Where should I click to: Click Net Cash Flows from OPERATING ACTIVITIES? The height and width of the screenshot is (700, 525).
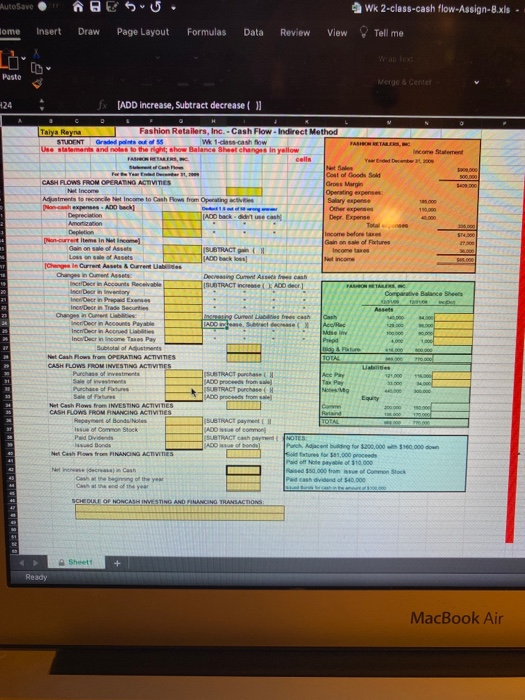(111, 357)
